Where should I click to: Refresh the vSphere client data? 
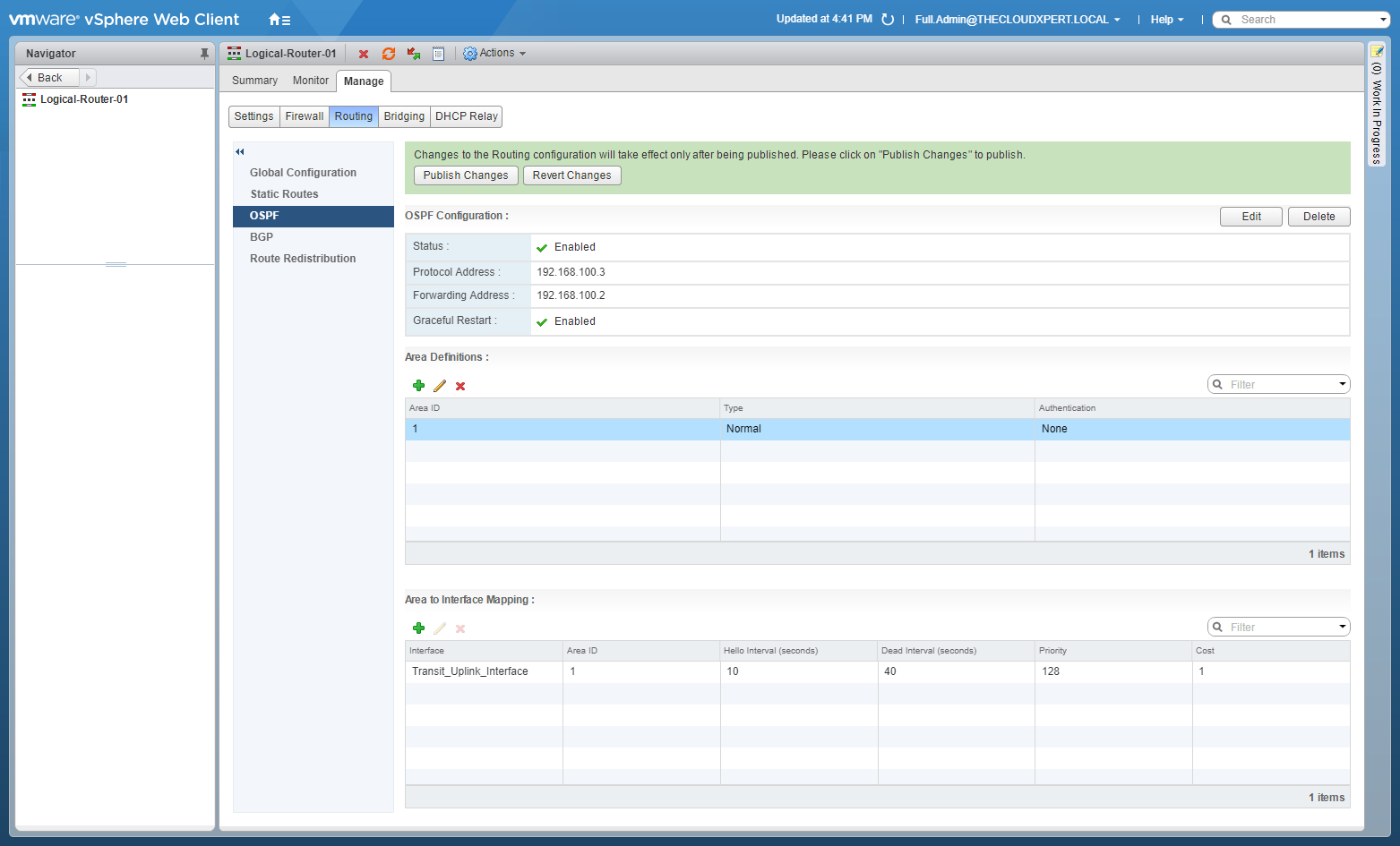click(x=888, y=20)
